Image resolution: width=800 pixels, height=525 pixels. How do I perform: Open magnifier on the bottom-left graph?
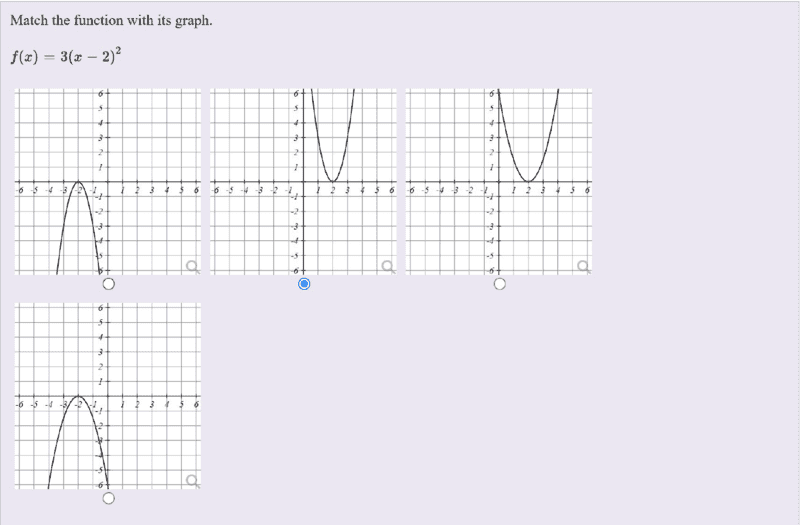coord(192,481)
